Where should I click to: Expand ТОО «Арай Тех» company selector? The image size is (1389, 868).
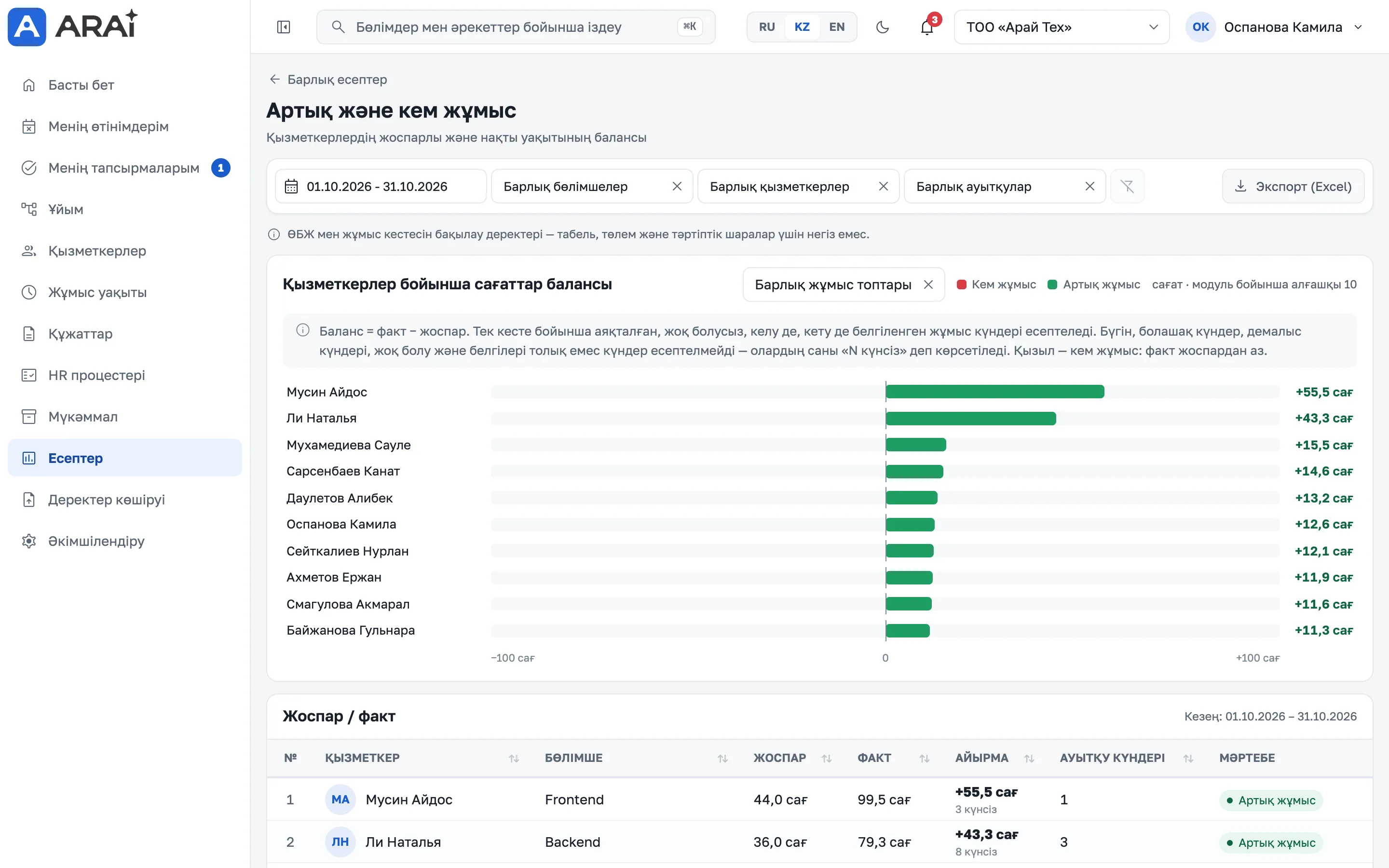[1061, 27]
